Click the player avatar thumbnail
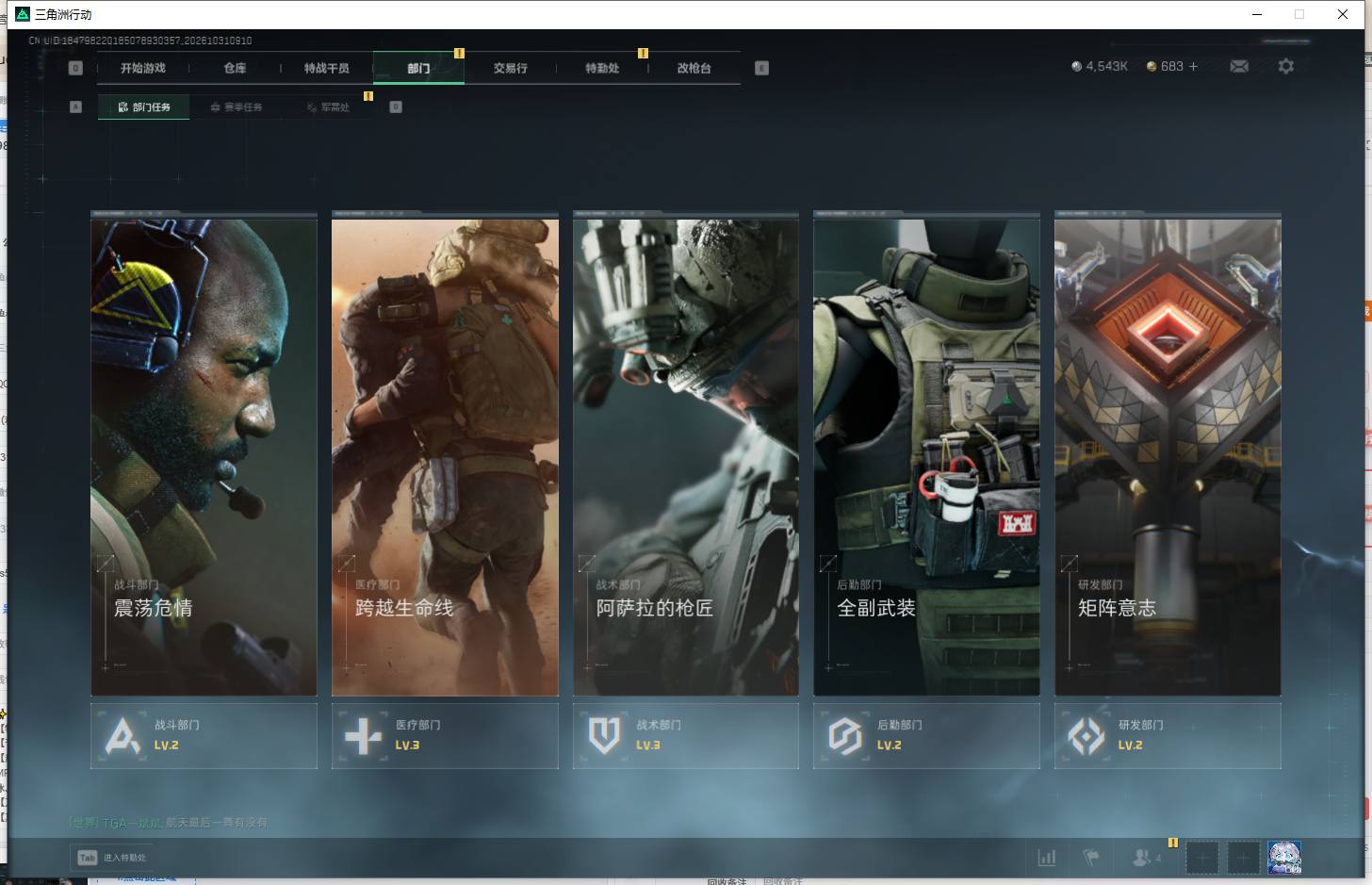 tap(1284, 858)
